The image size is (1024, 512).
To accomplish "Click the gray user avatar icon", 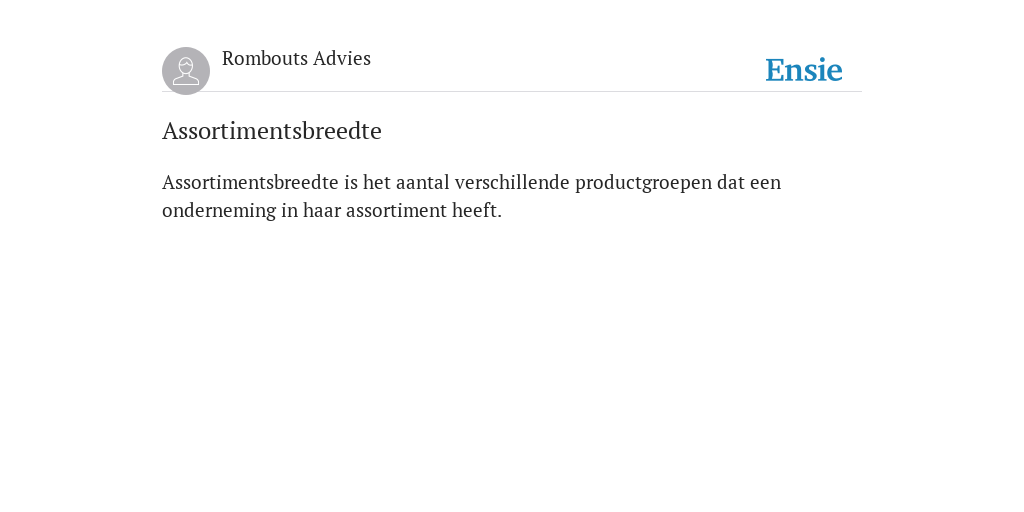I will click(x=186, y=71).
